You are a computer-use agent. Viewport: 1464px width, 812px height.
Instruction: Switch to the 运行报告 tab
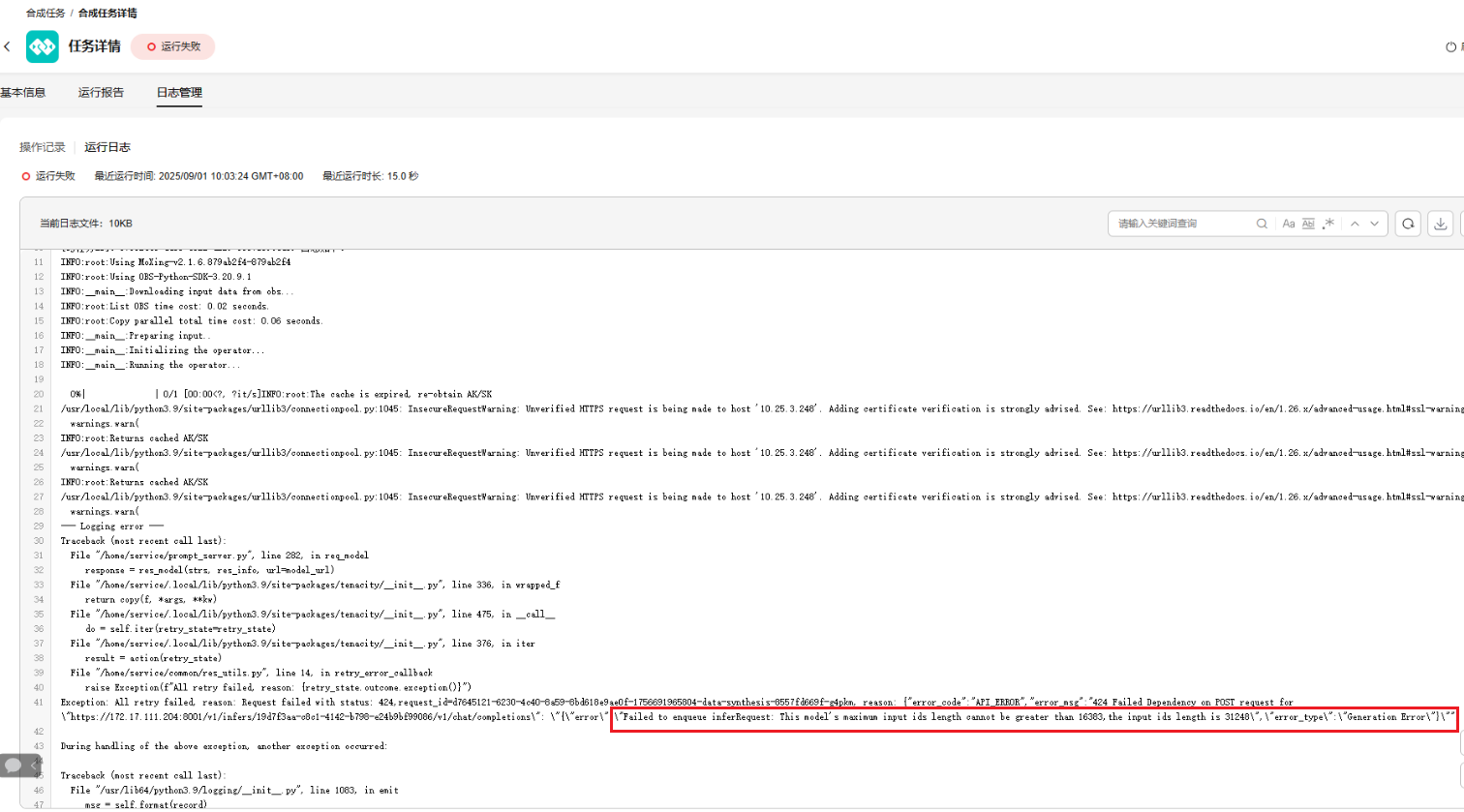pyautogui.click(x=101, y=93)
